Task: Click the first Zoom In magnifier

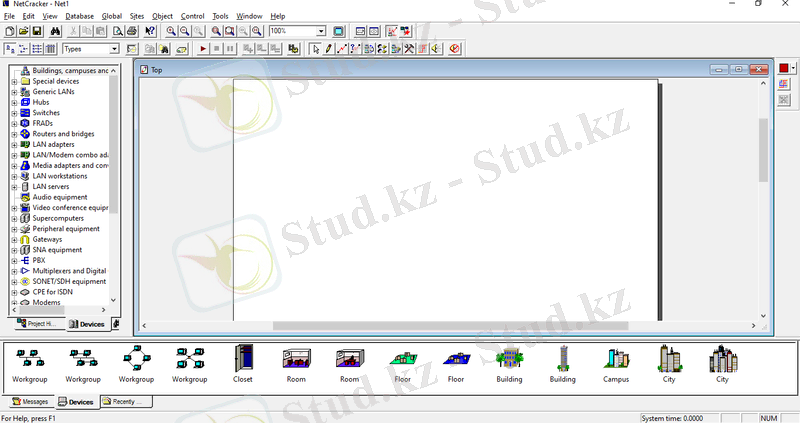Action: pyautogui.click(x=171, y=32)
